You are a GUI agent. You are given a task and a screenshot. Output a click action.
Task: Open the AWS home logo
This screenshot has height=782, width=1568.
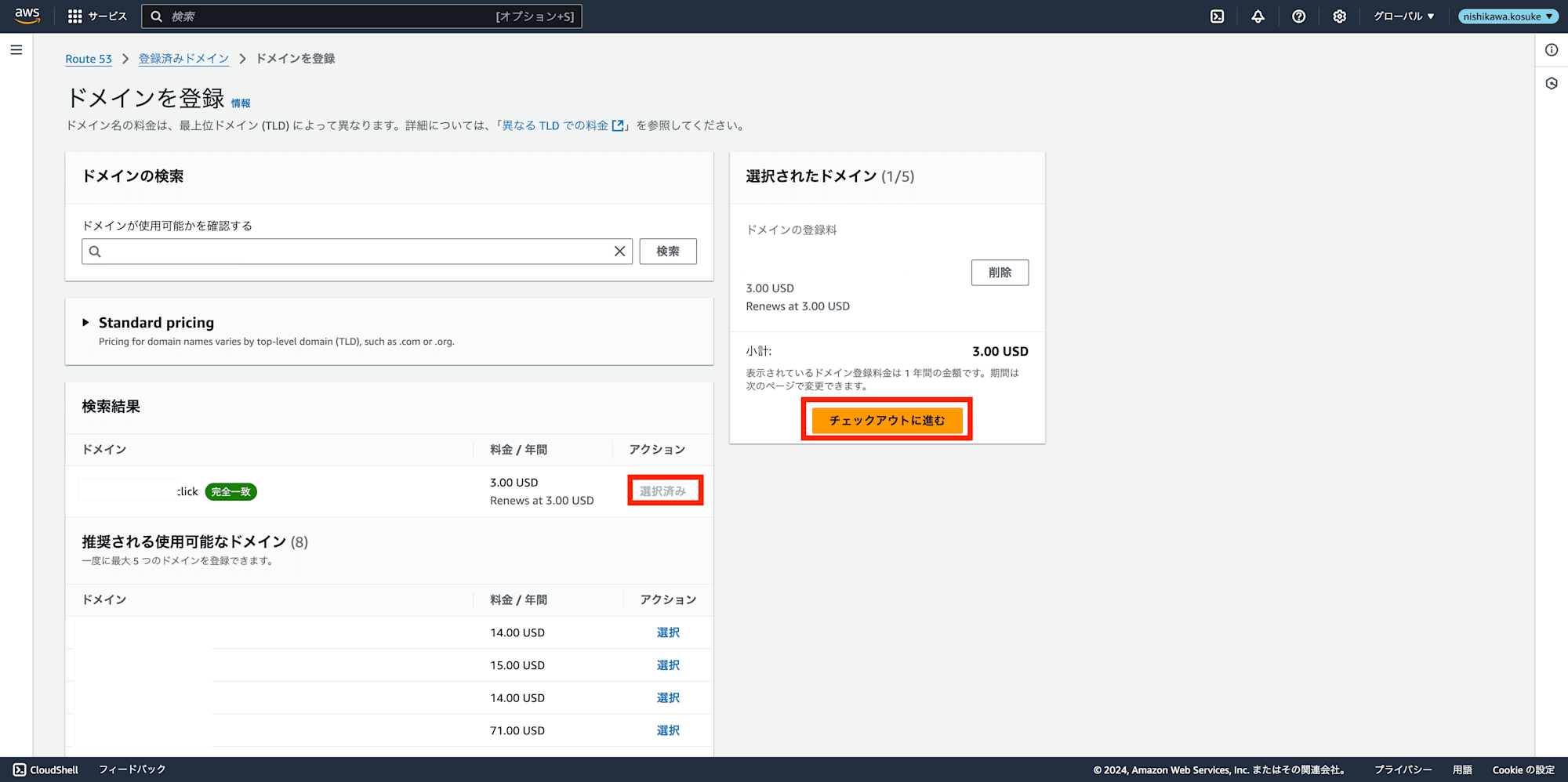pos(27,16)
